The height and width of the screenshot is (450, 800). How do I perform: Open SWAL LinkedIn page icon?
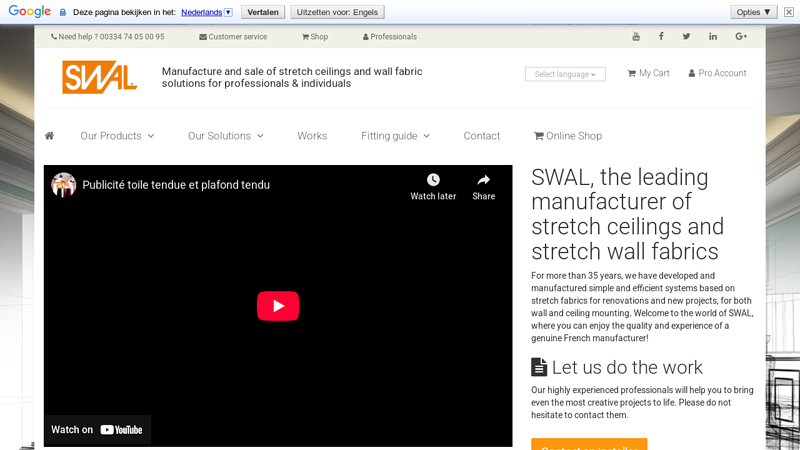(x=713, y=36)
